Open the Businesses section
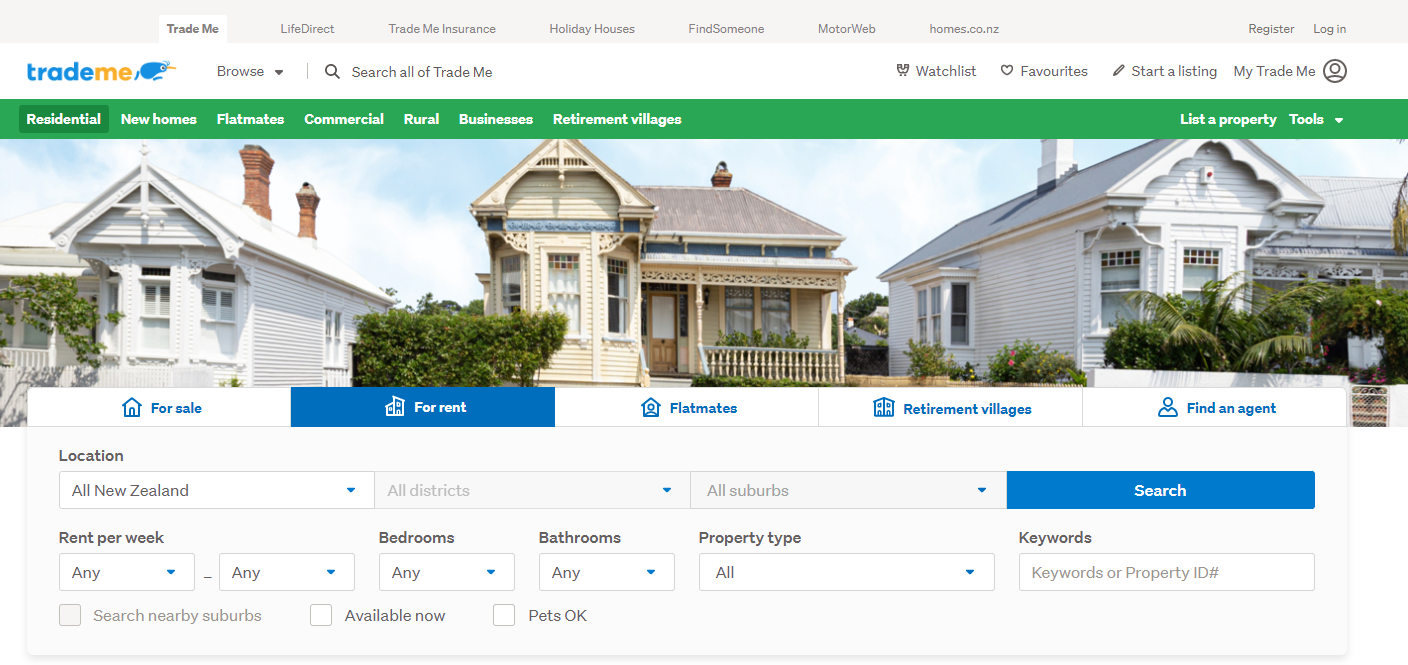Image resolution: width=1408 pixels, height=665 pixels. pyautogui.click(x=496, y=119)
